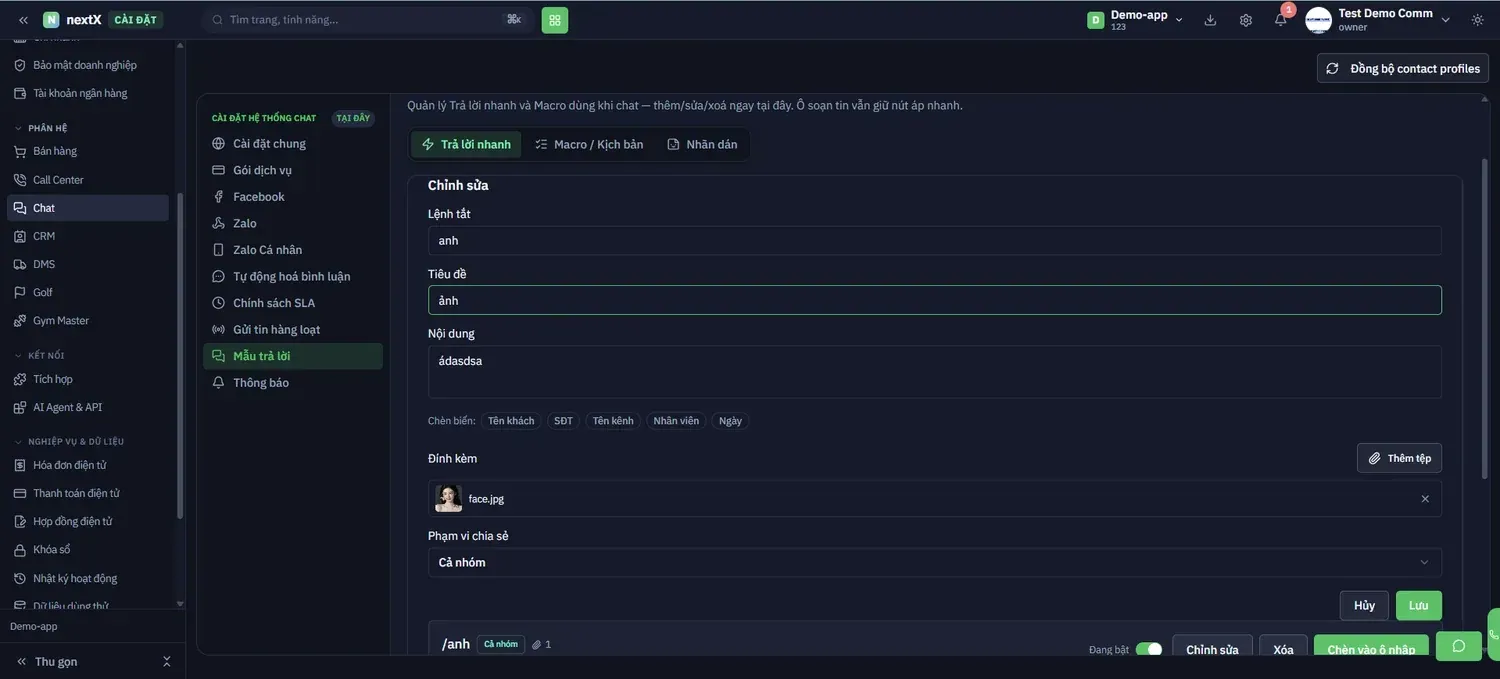Expand the Phạm vi chia sẻ dropdown
The image size is (1500, 679).
[x=935, y=562]
